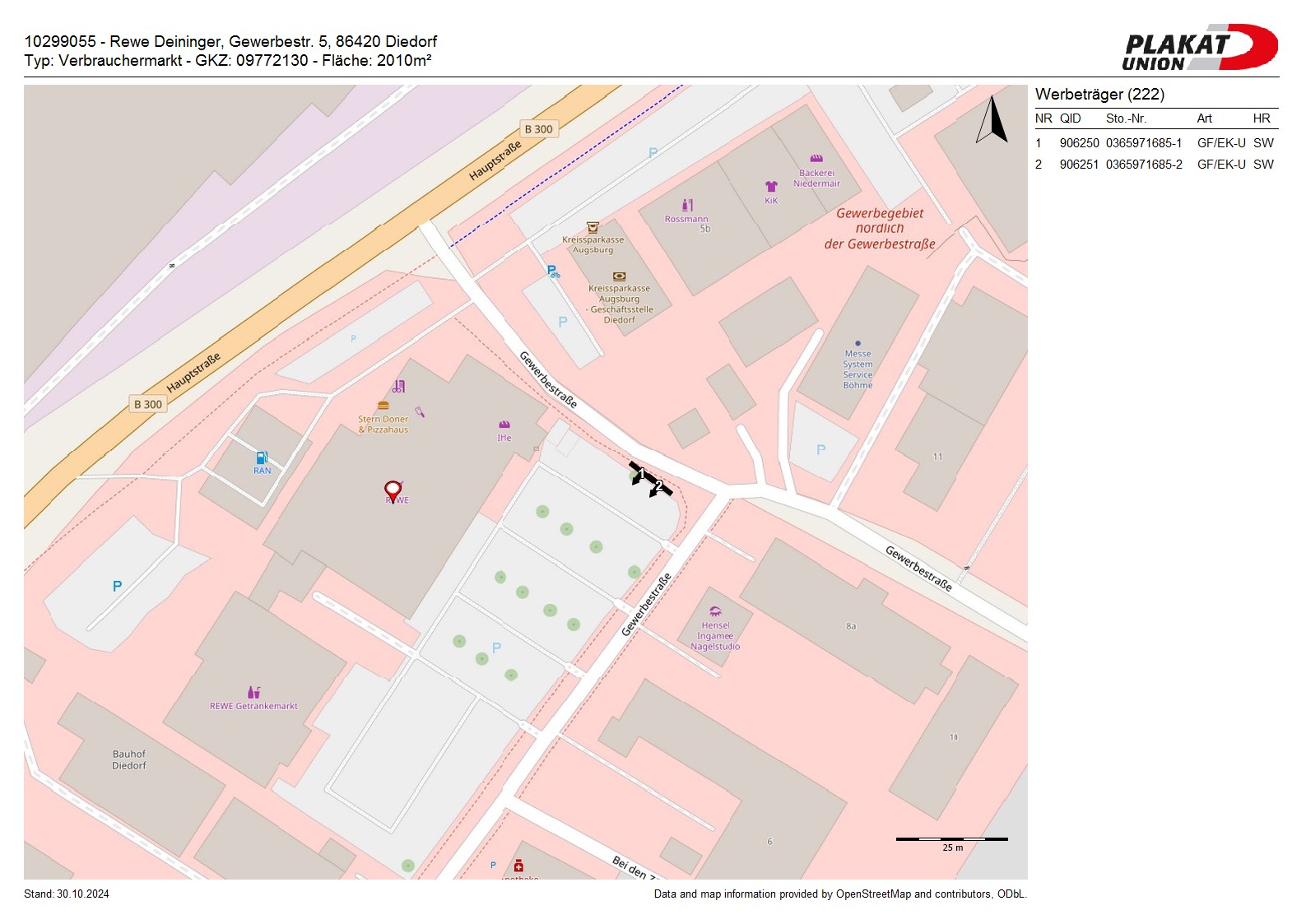Click the red REWE location pin
Viewport: 1306px width, 924px height.
click(x=393, y=491)
